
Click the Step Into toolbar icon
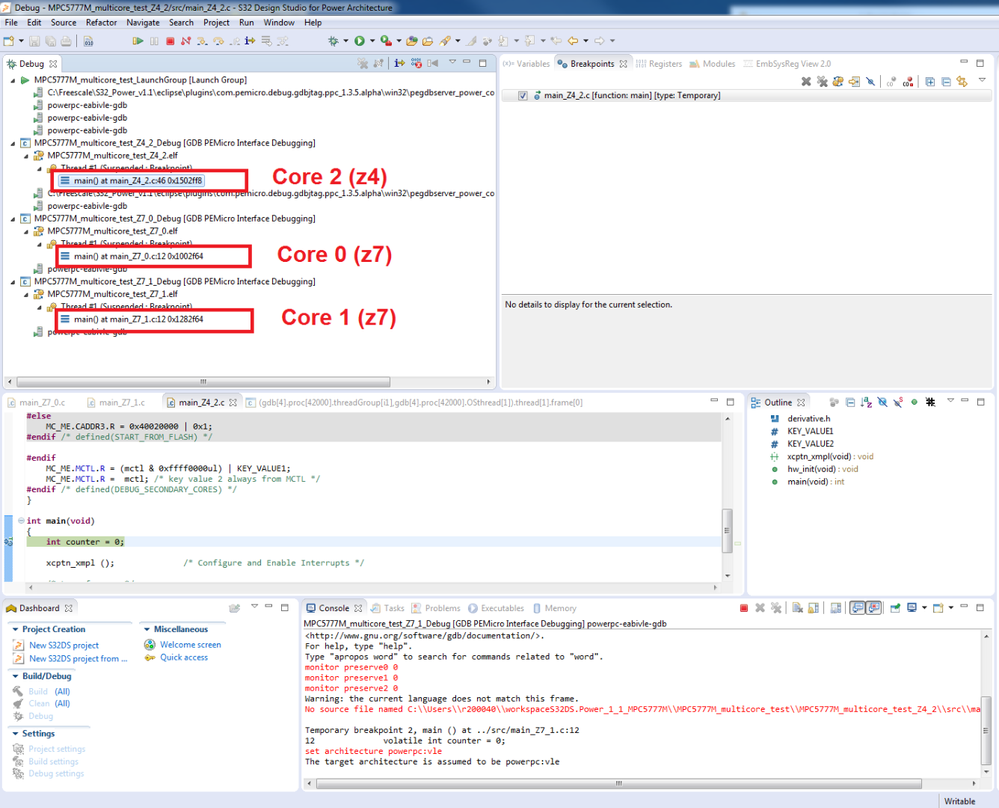coord(202,41)
